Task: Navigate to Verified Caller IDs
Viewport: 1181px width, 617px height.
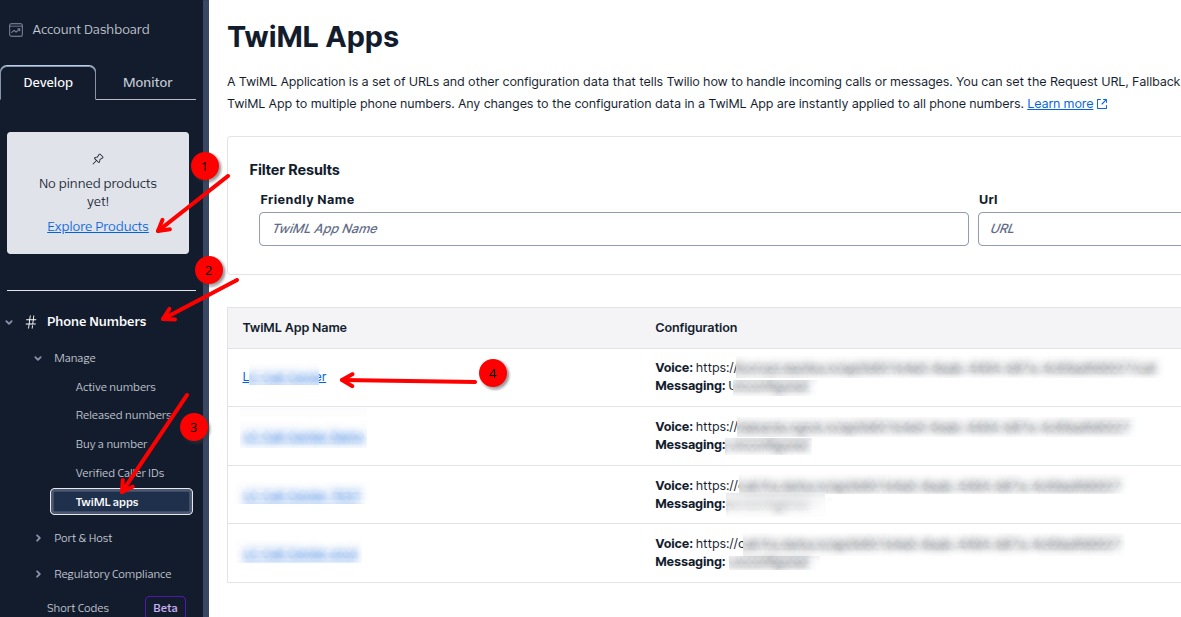Action: 122,472
